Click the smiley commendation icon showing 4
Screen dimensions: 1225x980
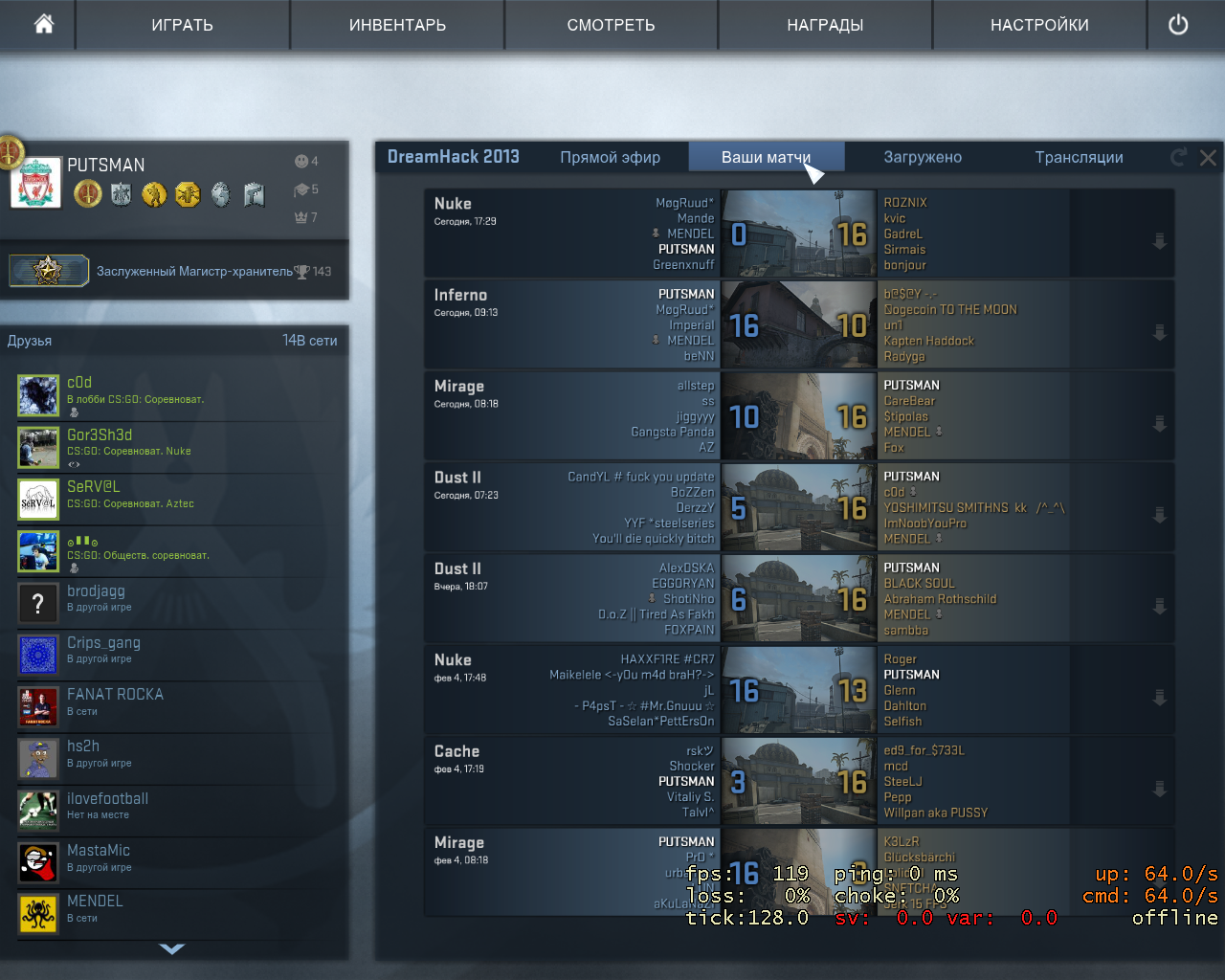pos(301,161)
